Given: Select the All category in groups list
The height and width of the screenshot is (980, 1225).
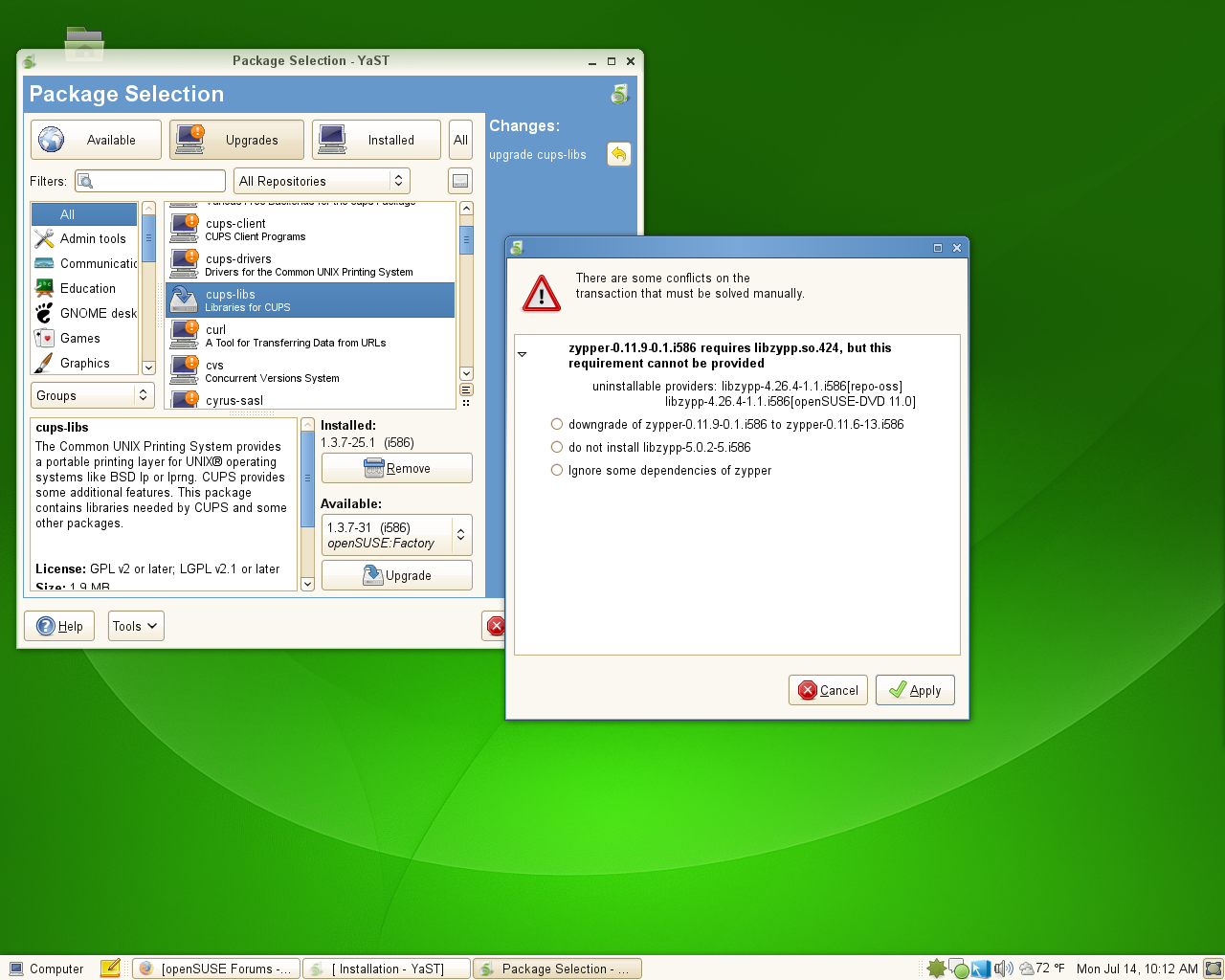Looking at the screenshot, I should coord(84,214).
